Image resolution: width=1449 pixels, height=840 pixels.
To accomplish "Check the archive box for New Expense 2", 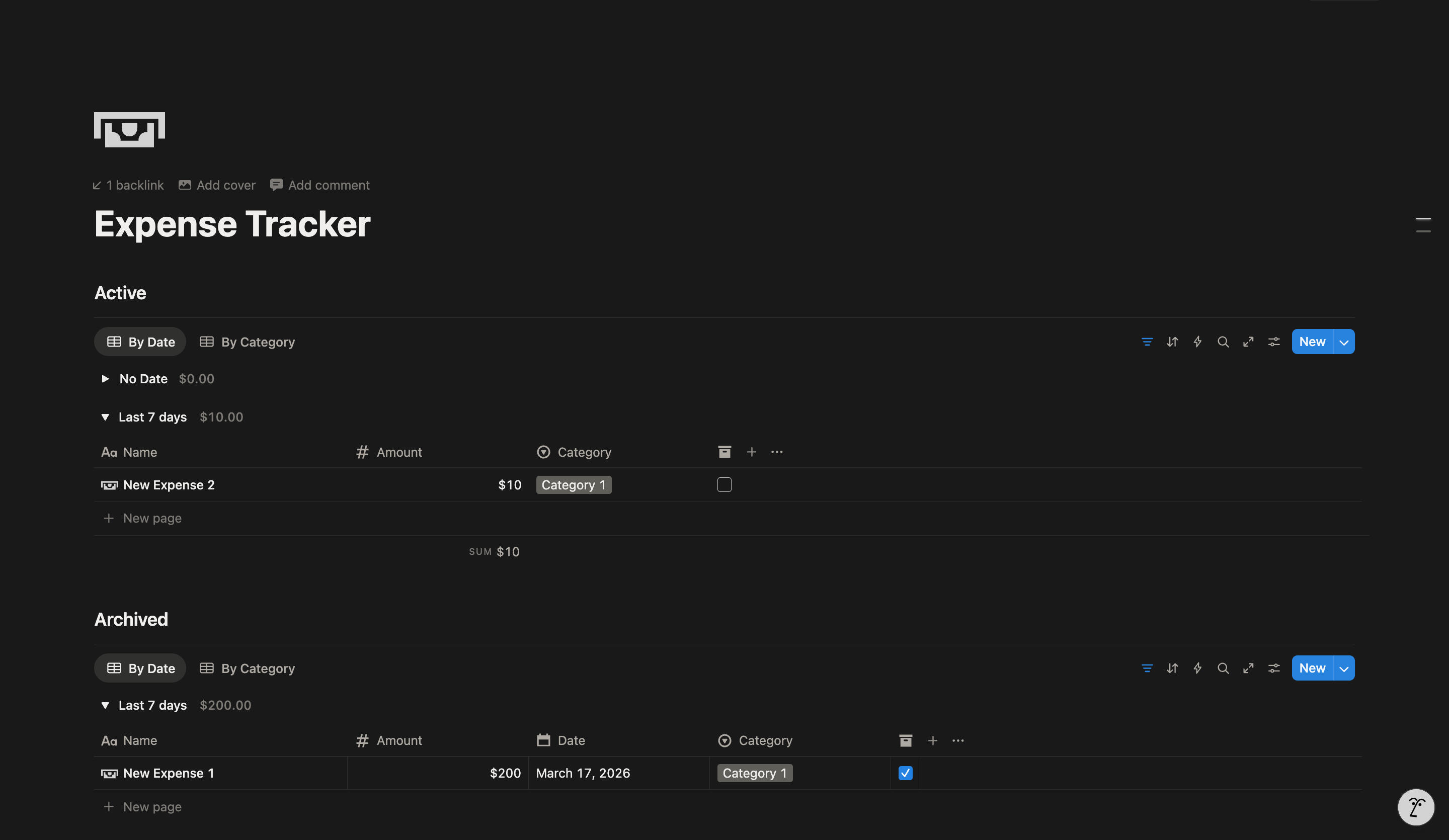I will click(x=724, y=485).
